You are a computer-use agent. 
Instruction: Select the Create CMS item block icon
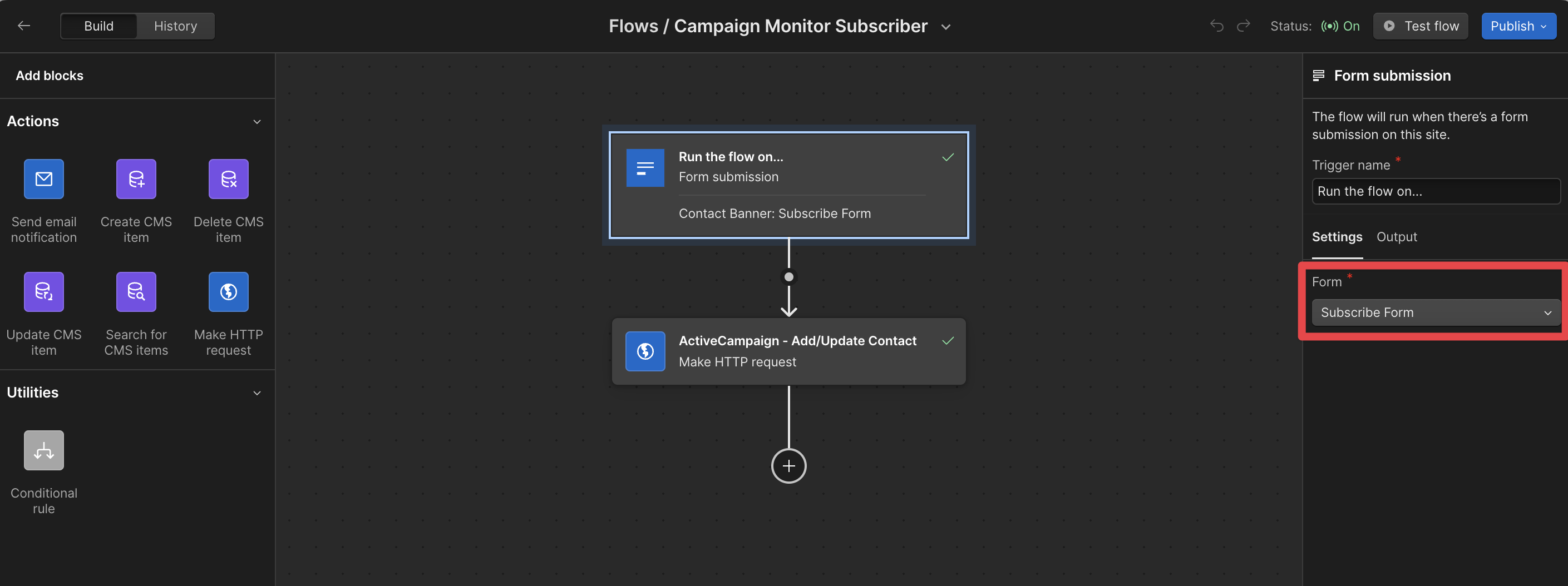136,179
